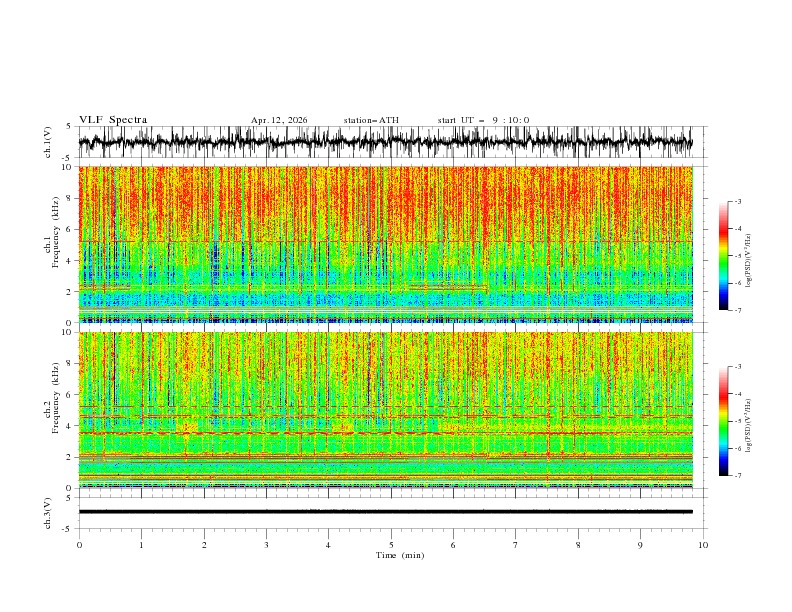Click time axis tick label "4"
This screenshot has width=792, height=612.
(328, 545)
